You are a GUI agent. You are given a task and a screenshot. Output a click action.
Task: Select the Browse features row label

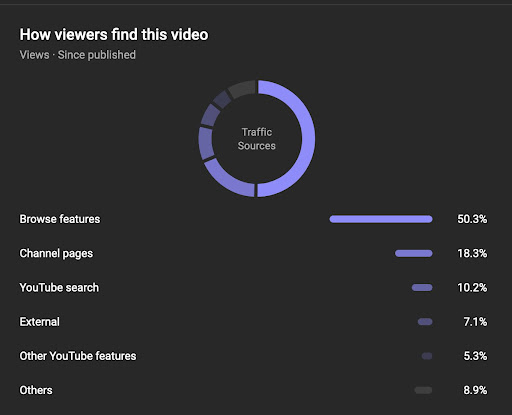tap(60, 219)
